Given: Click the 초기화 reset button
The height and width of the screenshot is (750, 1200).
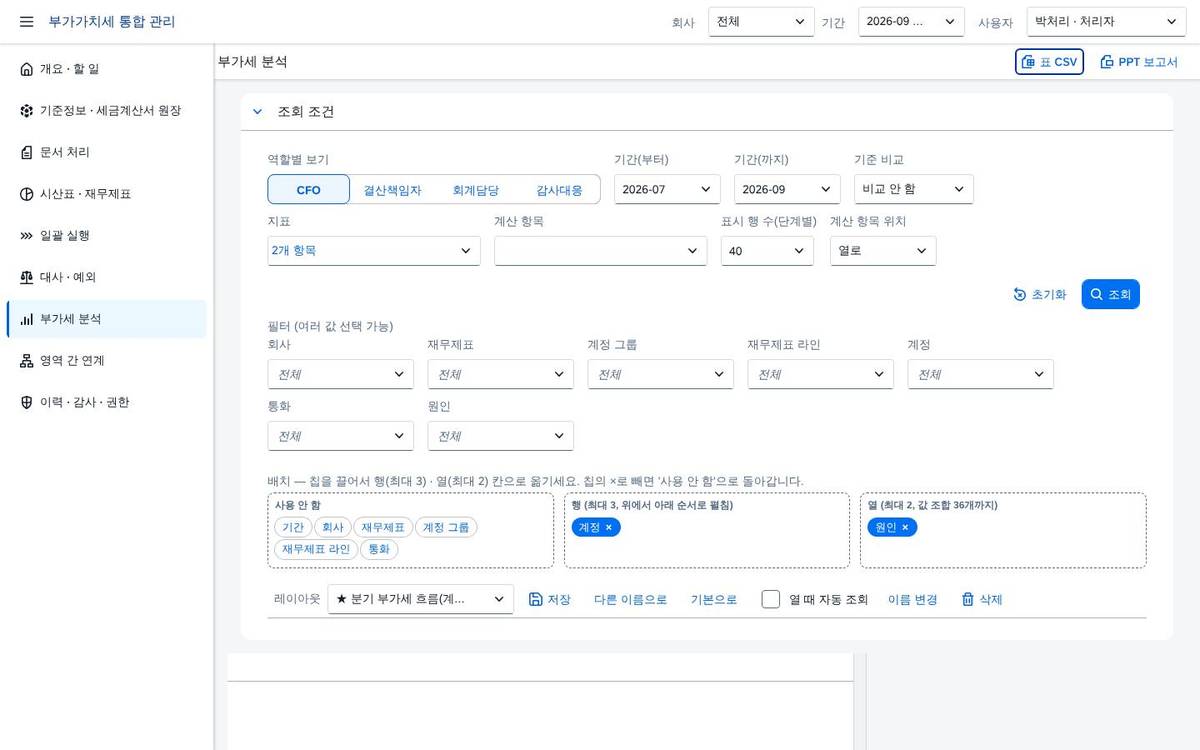Looking at the screenshot, I should 1040,294.
